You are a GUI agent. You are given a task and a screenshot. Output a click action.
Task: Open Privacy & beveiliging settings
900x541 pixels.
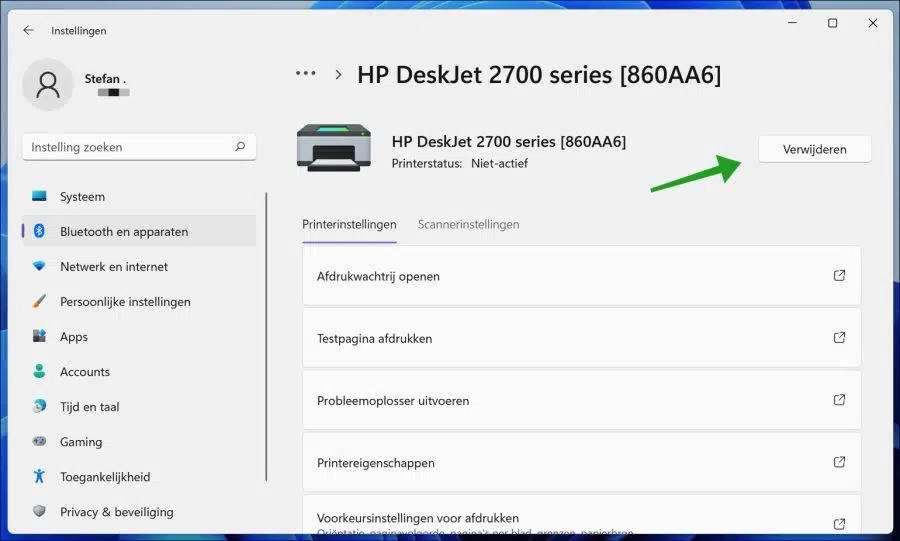[139, 512]
